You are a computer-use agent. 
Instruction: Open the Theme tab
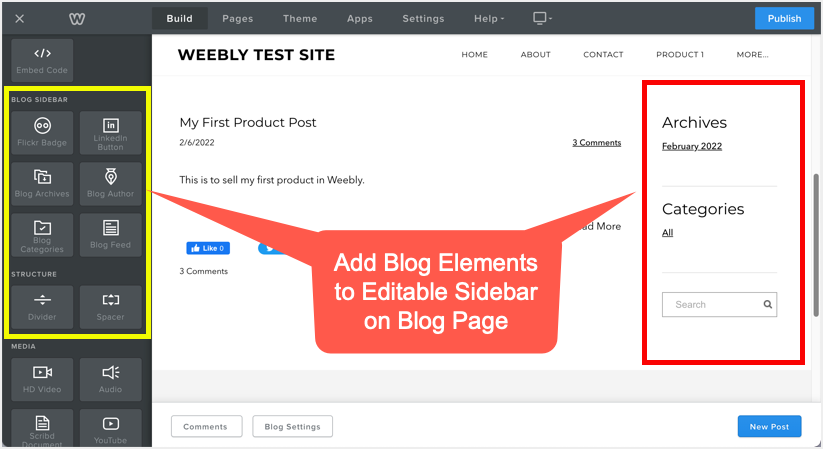(x=299, y=18)
